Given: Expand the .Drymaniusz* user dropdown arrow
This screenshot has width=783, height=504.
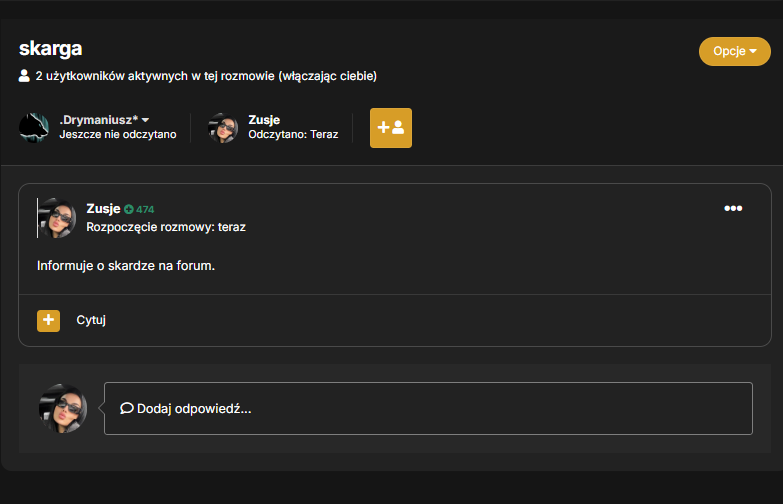Looking at the screenshot, I should 145,120.
